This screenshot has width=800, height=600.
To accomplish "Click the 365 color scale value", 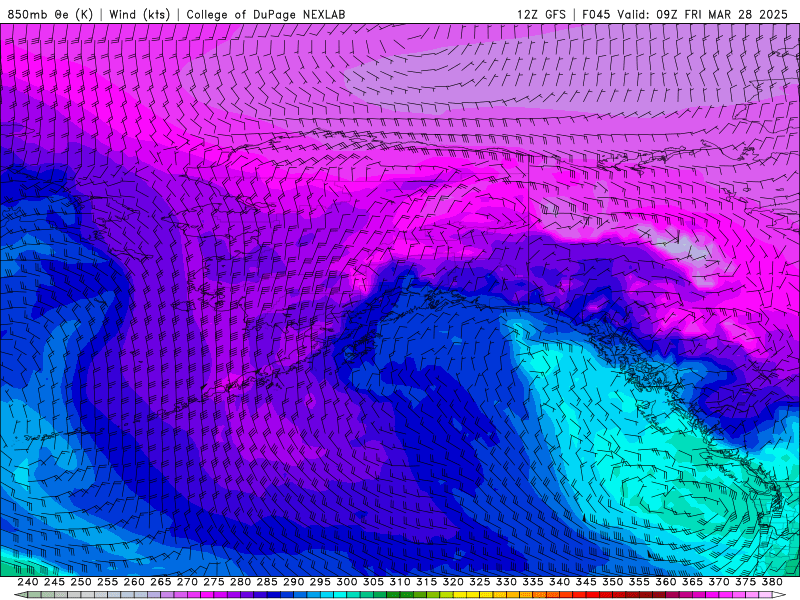I will point(692,582).
